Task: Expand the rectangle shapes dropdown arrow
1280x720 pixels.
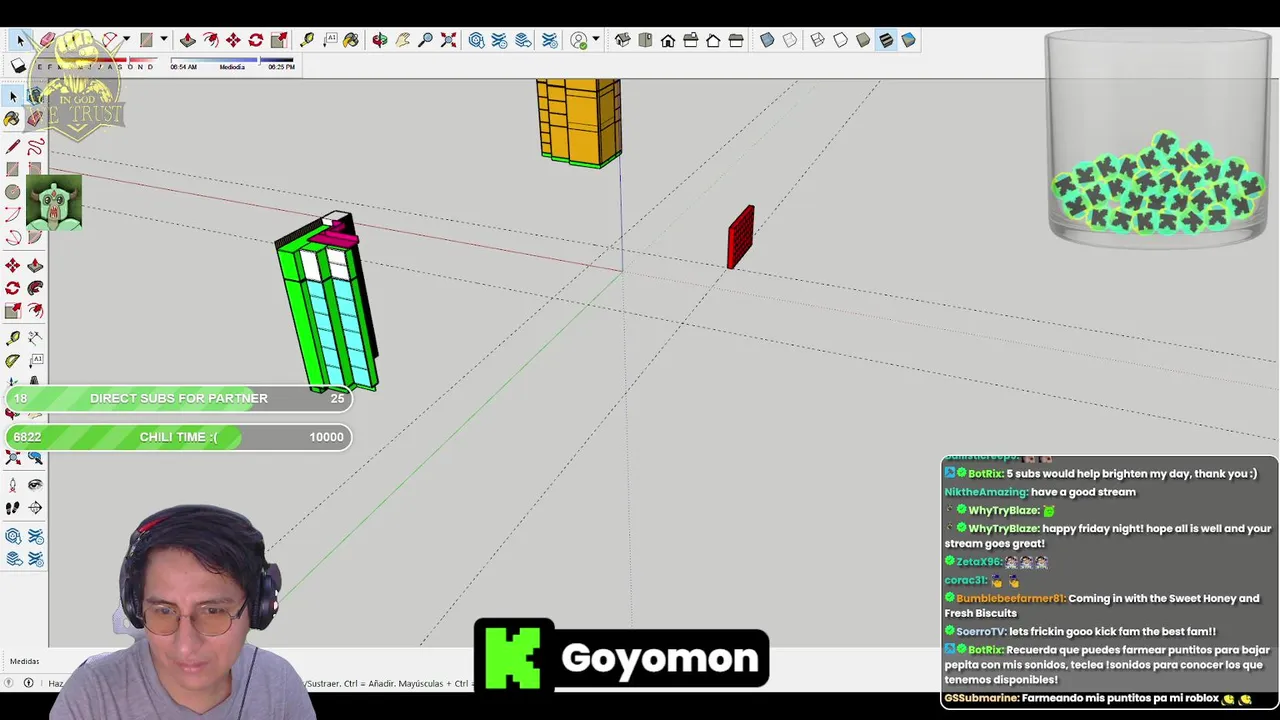Action: 163,40
